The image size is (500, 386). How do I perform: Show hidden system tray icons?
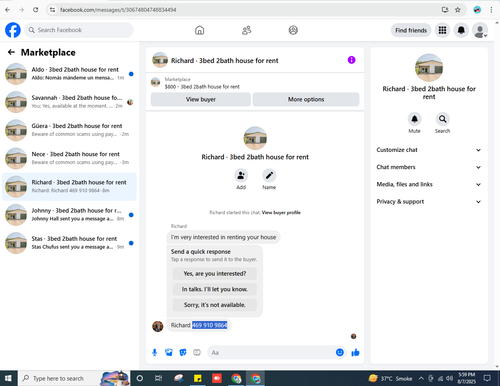coord(421,378)
